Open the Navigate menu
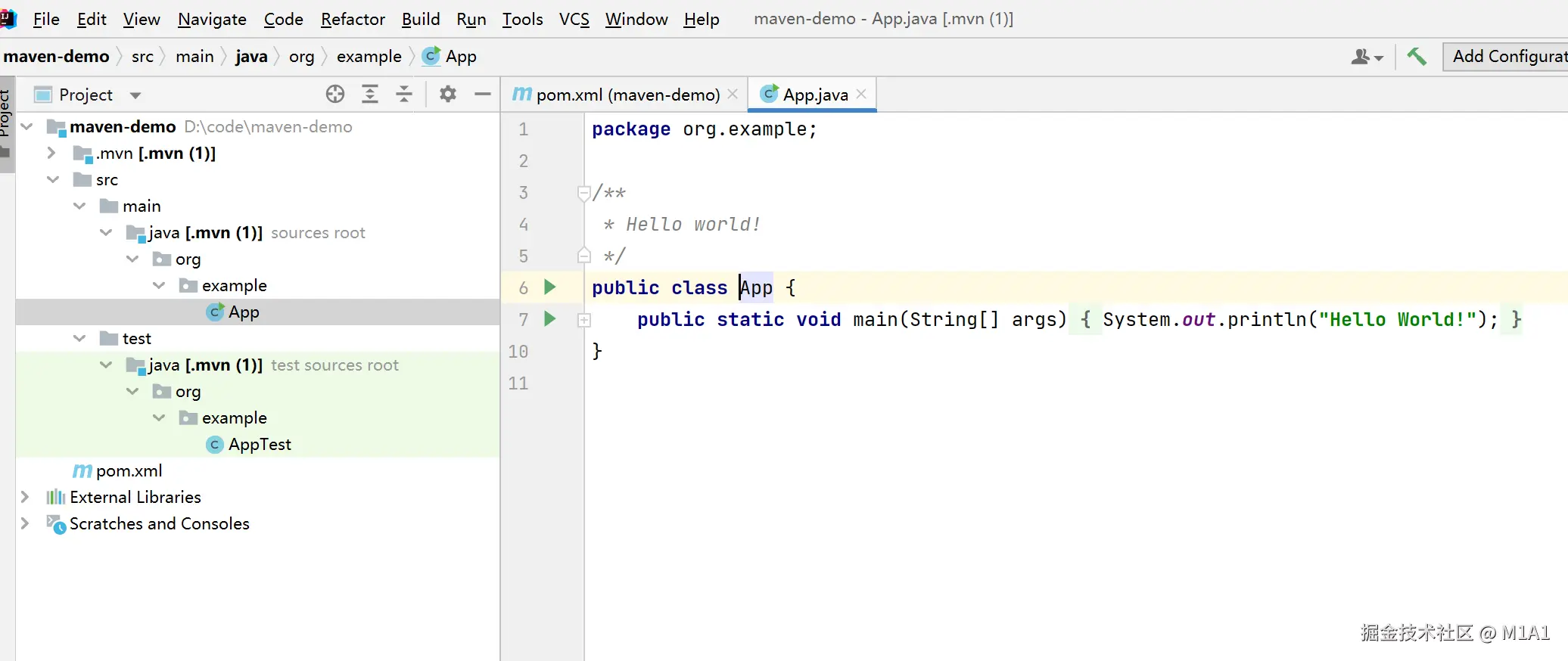The image size is (1568, 661). click(212, 19)
